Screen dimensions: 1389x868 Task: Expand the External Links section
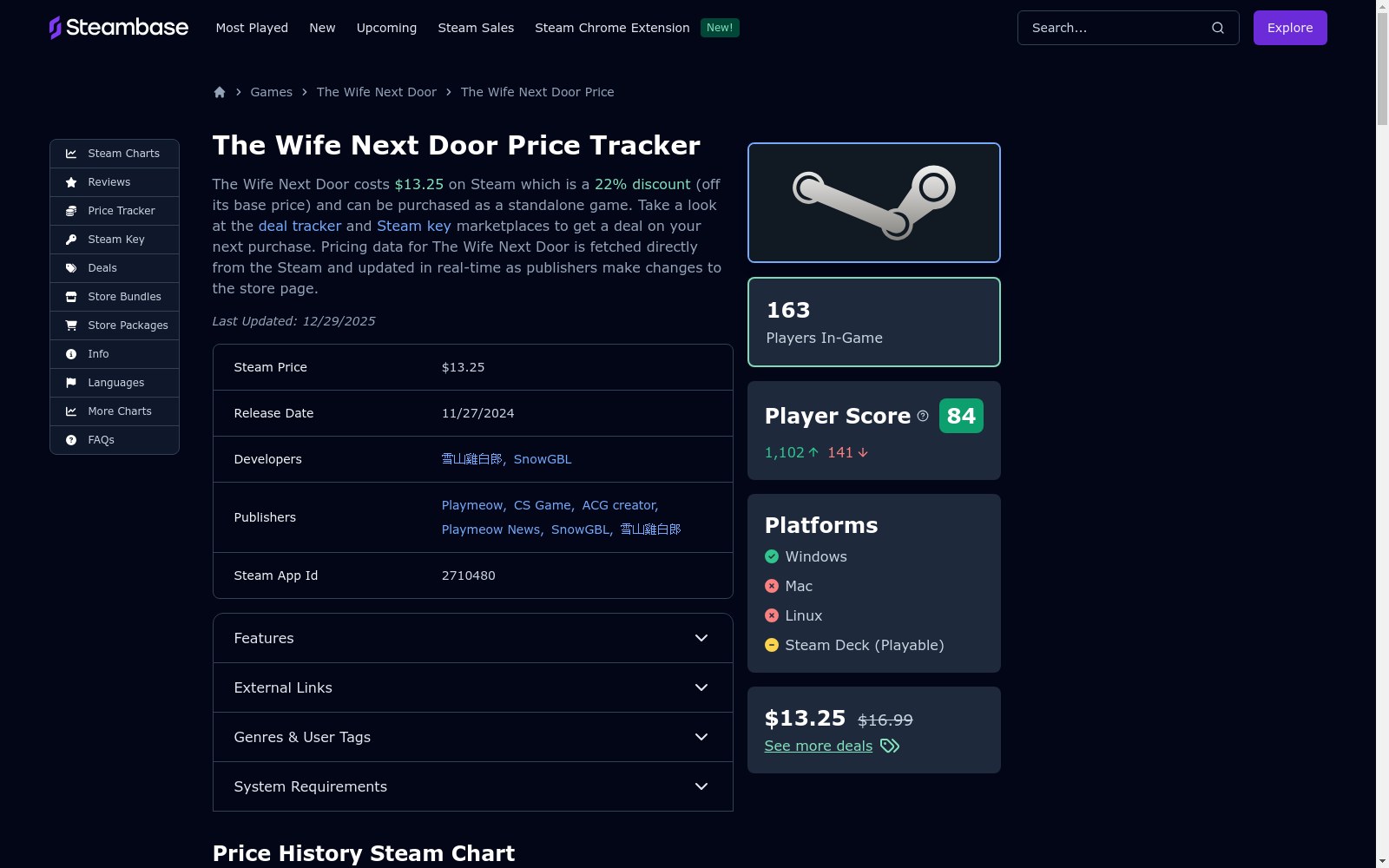[x=473, y=687]
